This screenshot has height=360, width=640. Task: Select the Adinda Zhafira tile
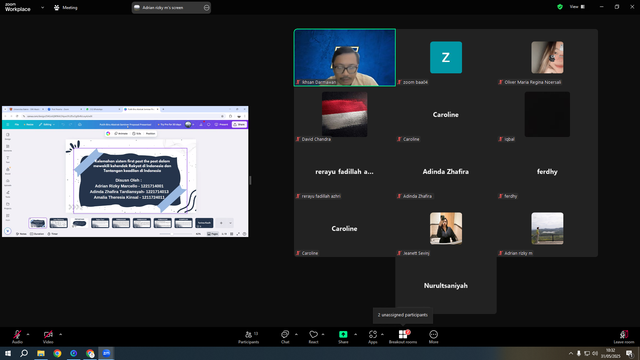point(446,172)
